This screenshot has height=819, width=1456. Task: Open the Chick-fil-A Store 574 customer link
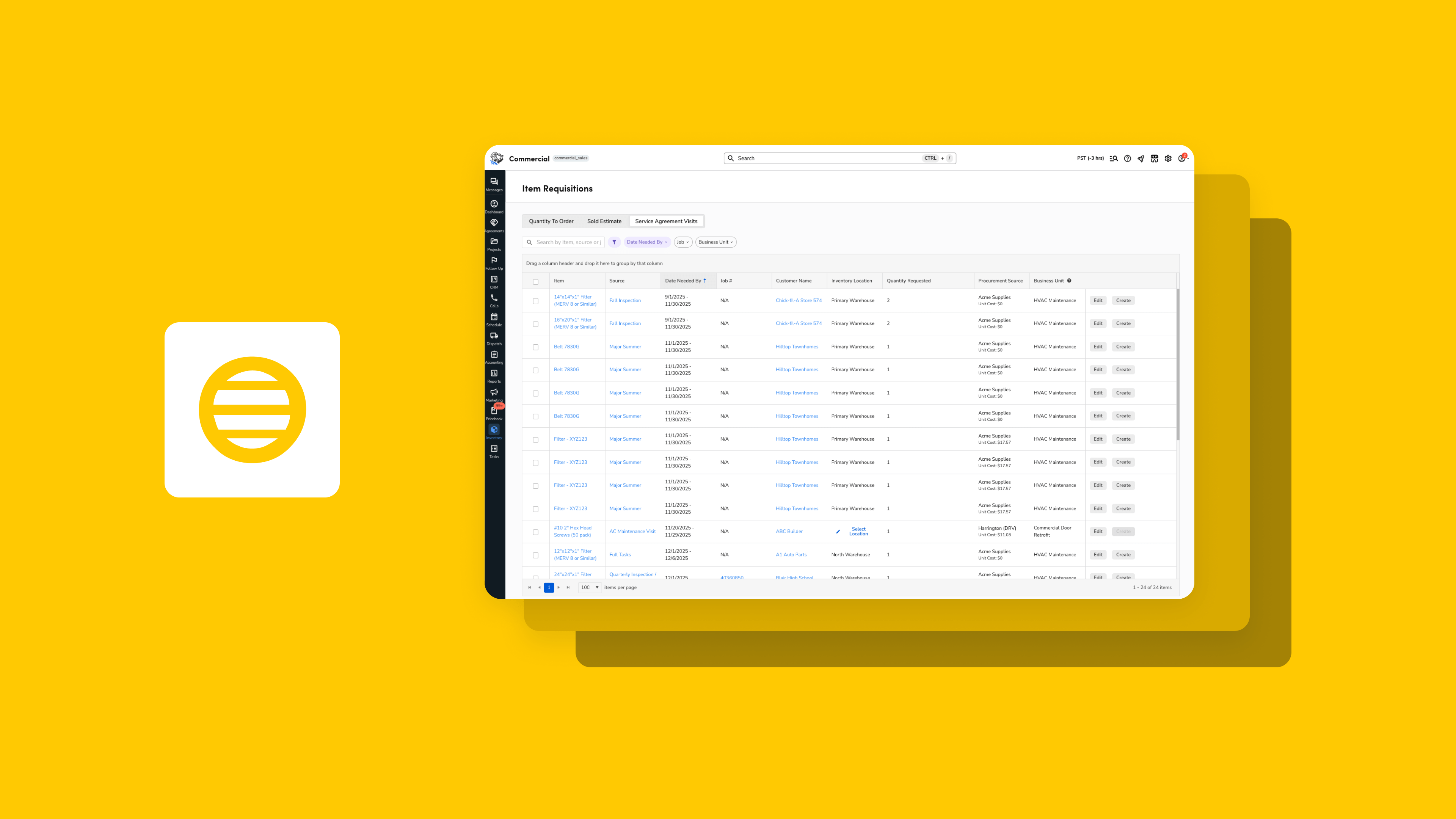point(799,300)
